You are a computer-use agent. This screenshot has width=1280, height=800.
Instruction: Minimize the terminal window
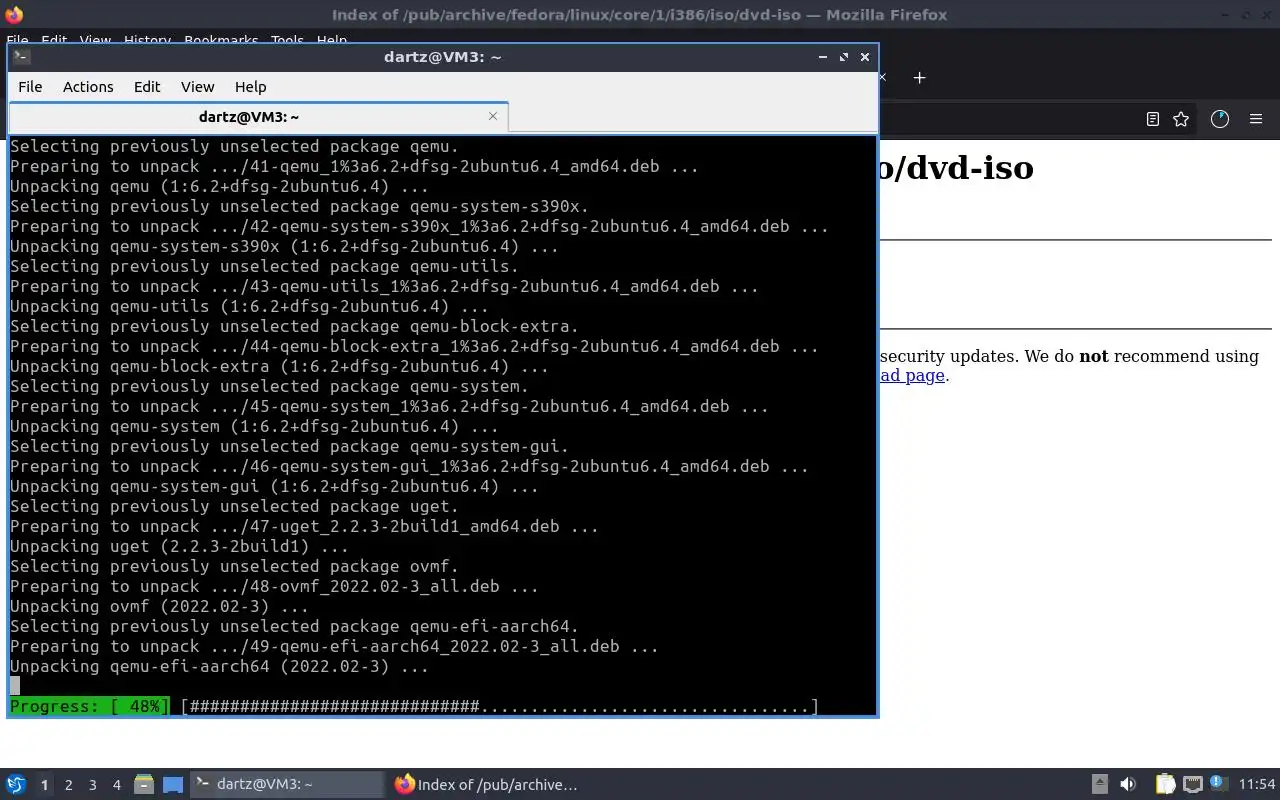tap(823, 57)
